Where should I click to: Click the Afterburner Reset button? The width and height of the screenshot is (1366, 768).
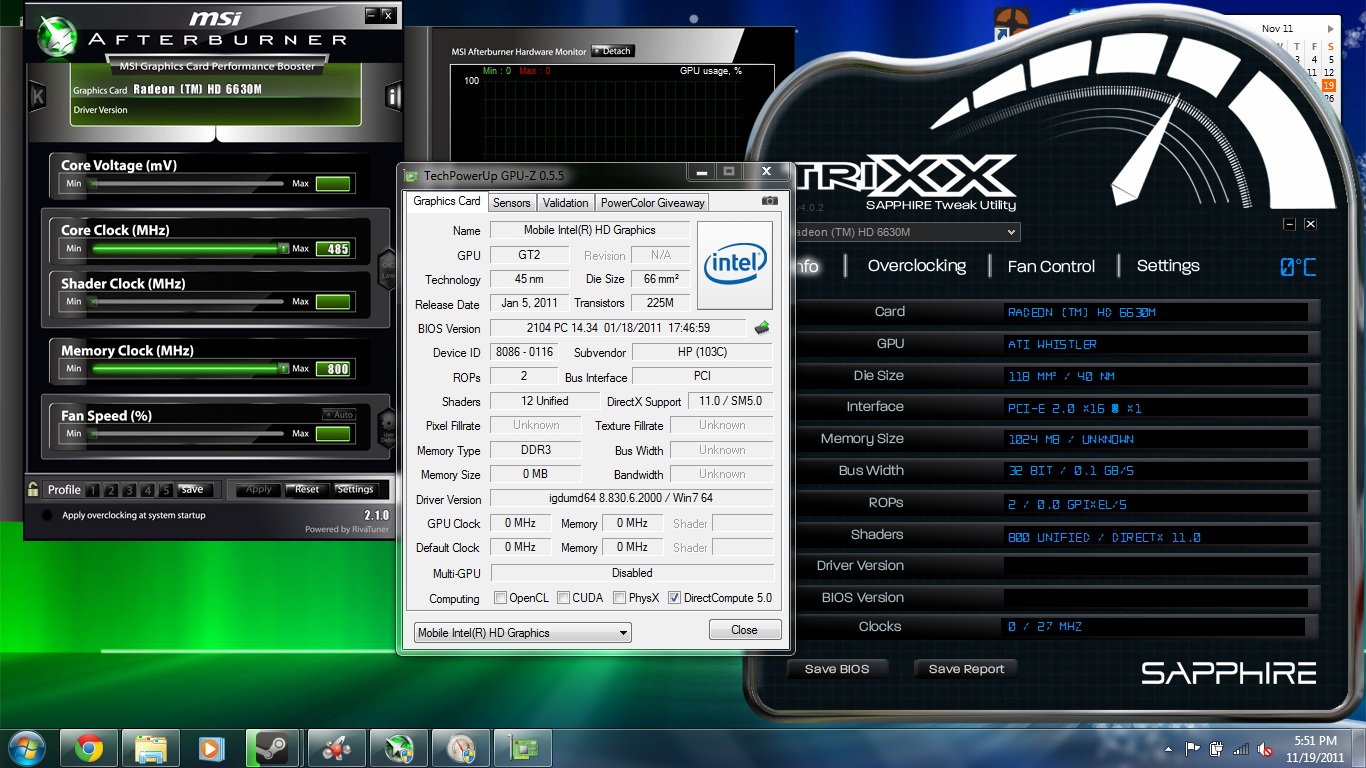307,489
